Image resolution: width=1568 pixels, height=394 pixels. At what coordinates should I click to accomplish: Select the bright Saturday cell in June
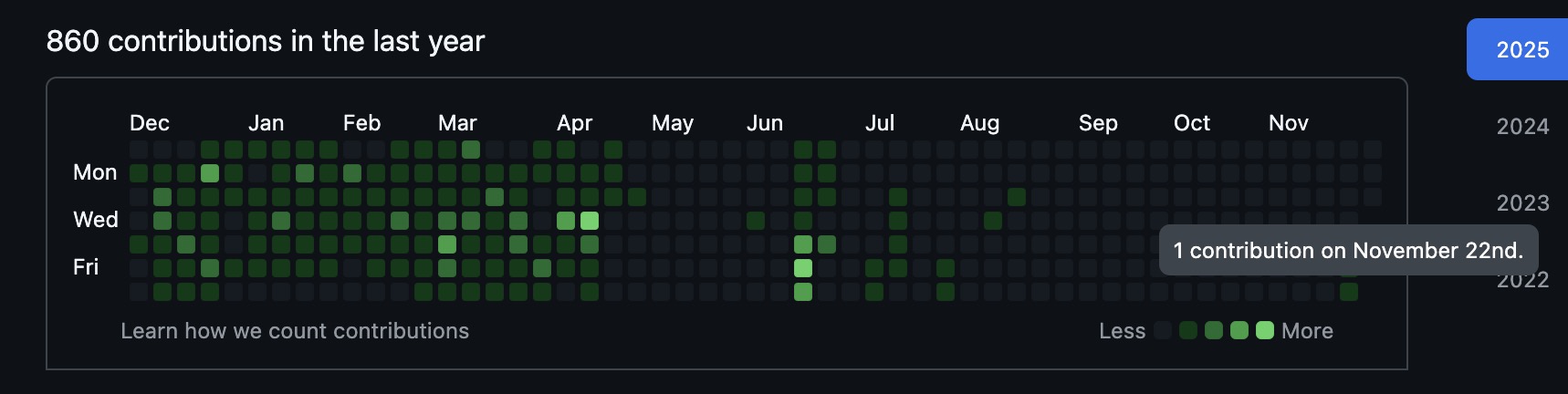click(x=803, y=291)
